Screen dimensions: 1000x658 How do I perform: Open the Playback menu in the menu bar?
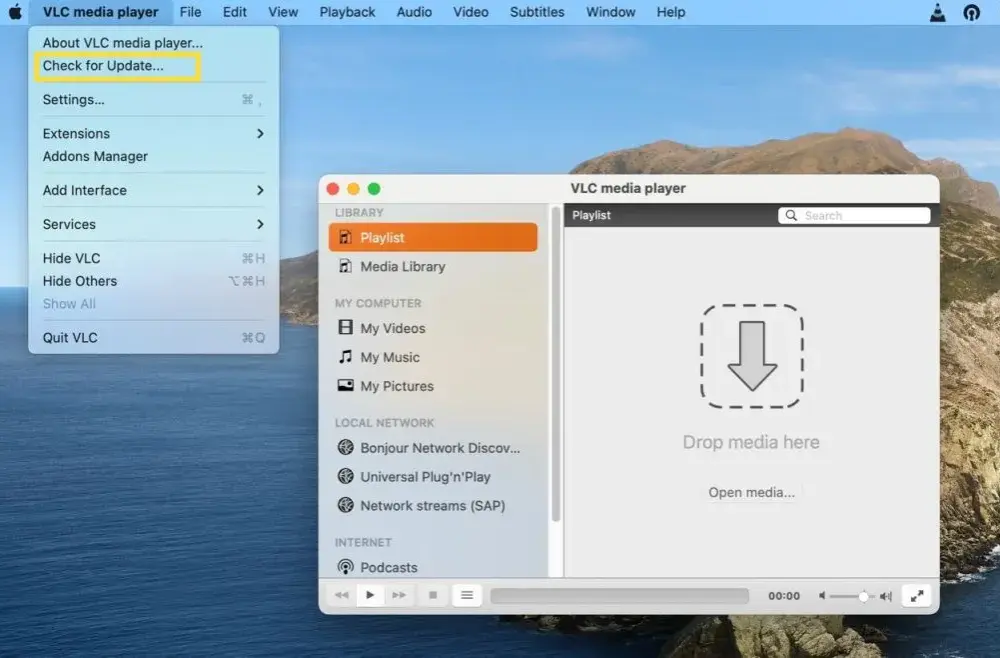pos(347,12)
